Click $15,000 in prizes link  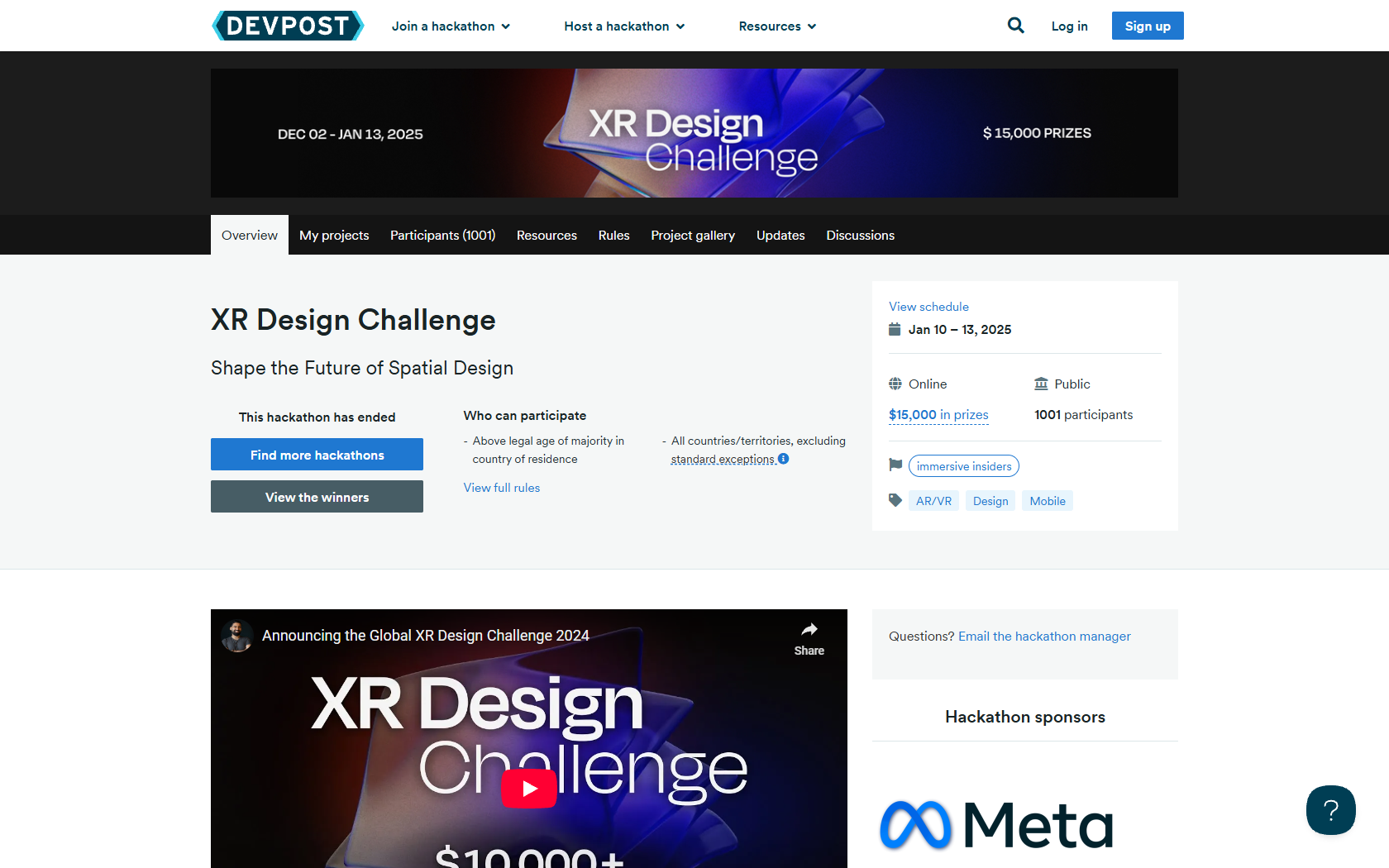pyautogui.click(x=938, y=415)
